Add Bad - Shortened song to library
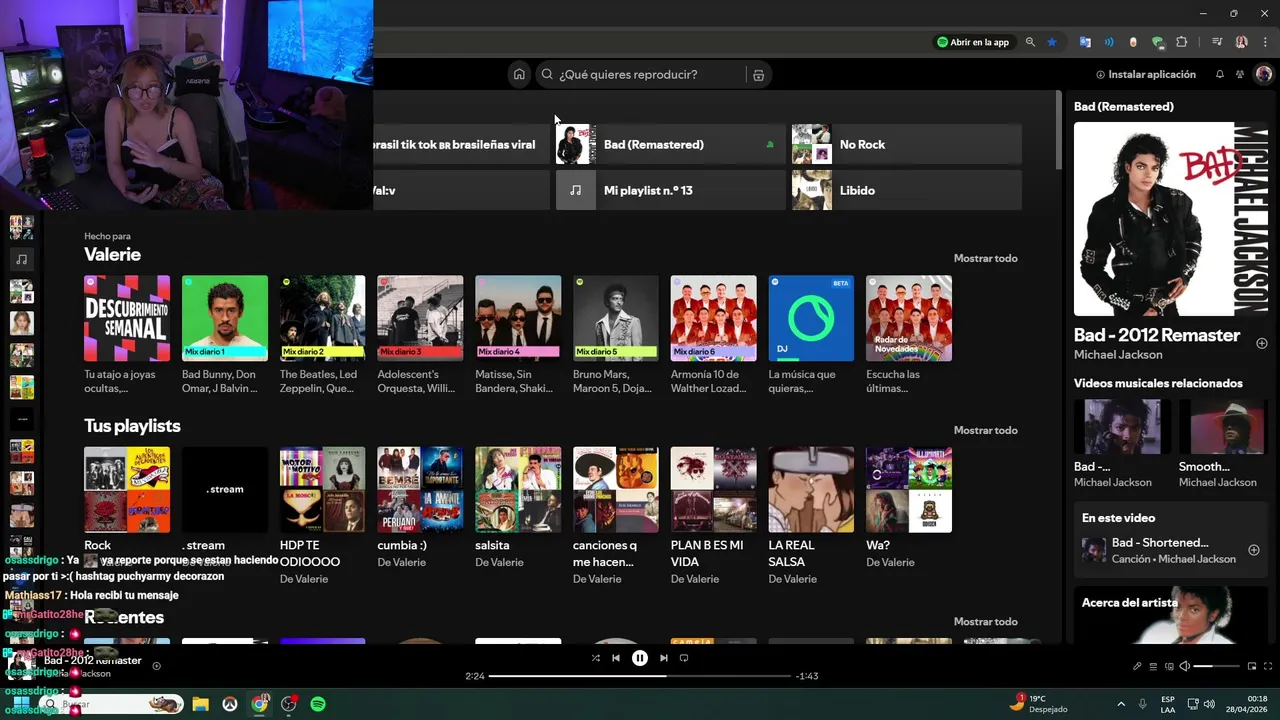This screenshot has width=1280, height=720. click(x=1253, y=550)
